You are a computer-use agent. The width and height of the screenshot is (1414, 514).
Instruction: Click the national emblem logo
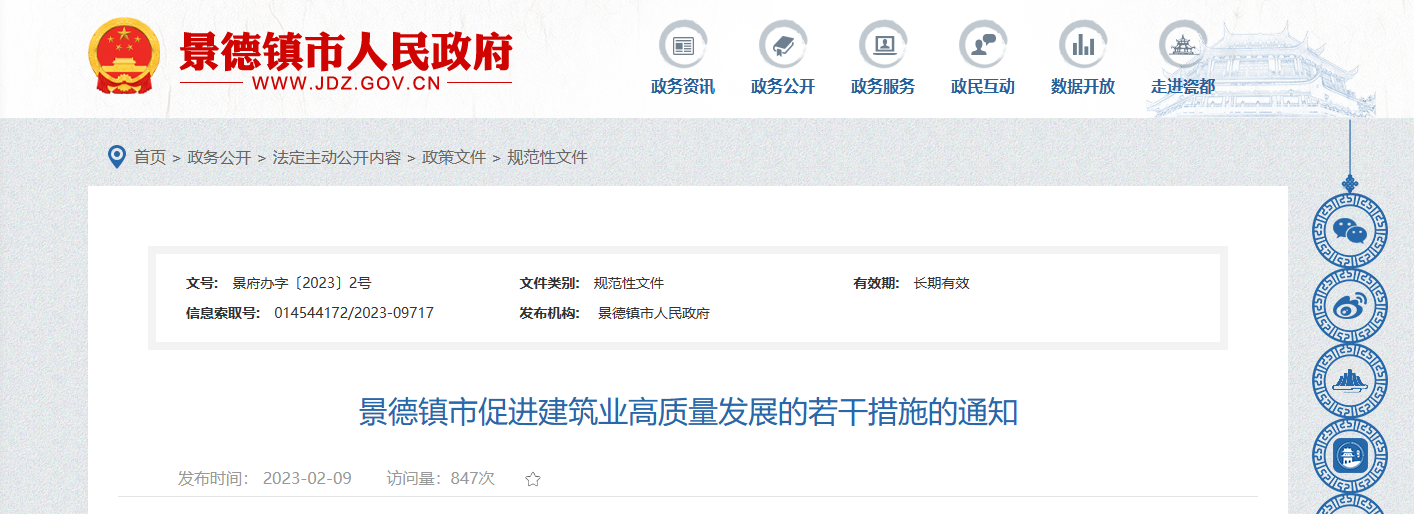coord(124,56)
